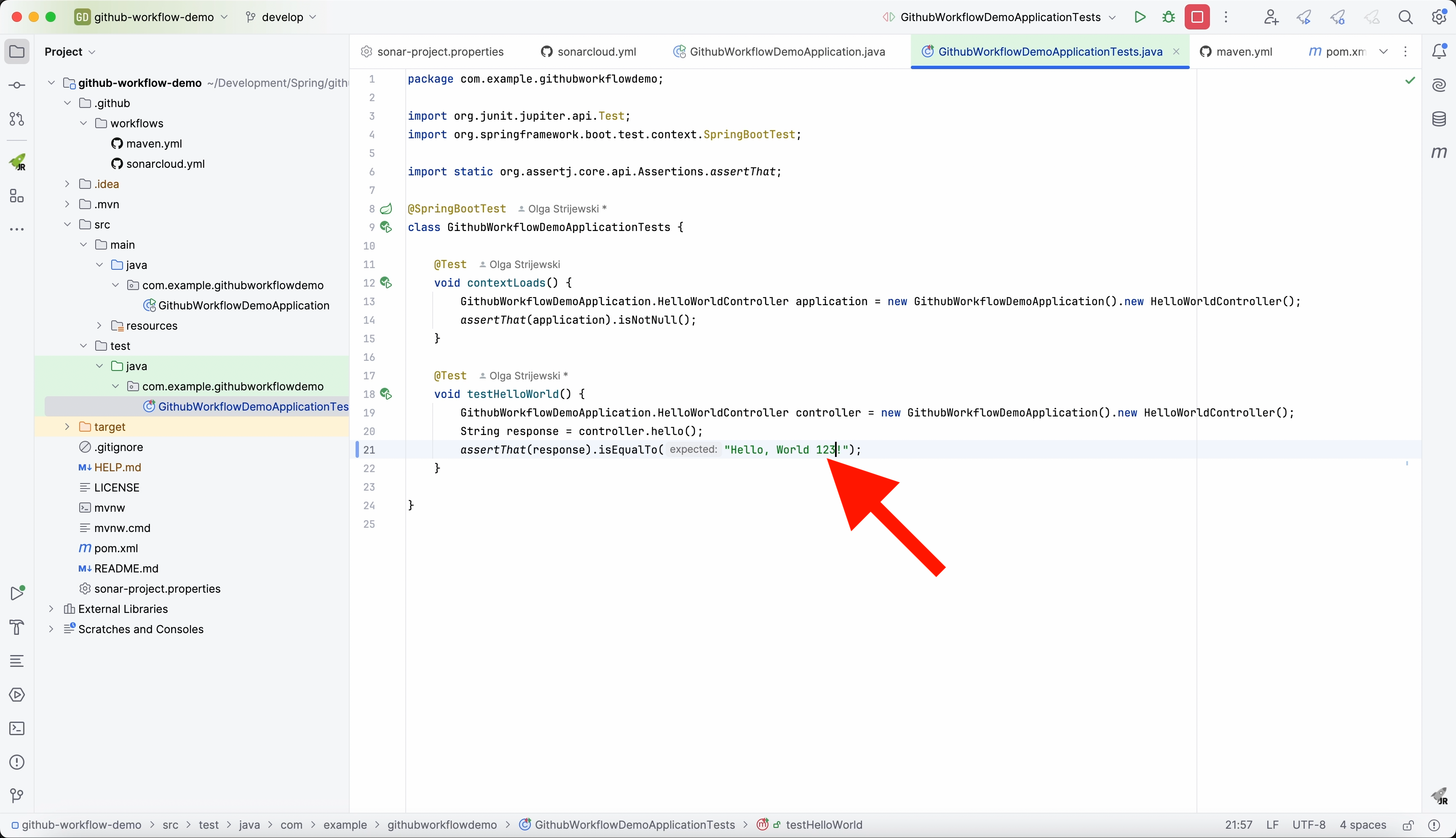Image resolution: width=1456 pixels, height=838 pixels.
Task: Open the Notifications bell icon
Action: tap(1439, 51)
